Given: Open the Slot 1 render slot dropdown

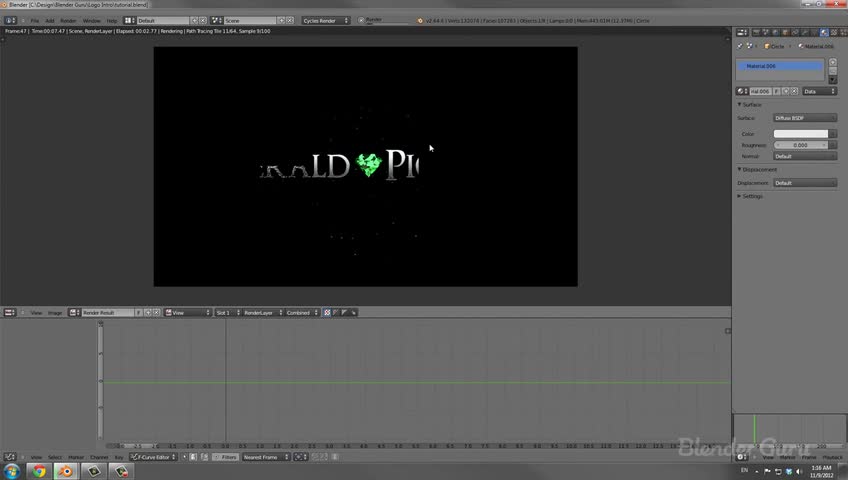Looking at the screenshot, I should (x=228, y=312).
